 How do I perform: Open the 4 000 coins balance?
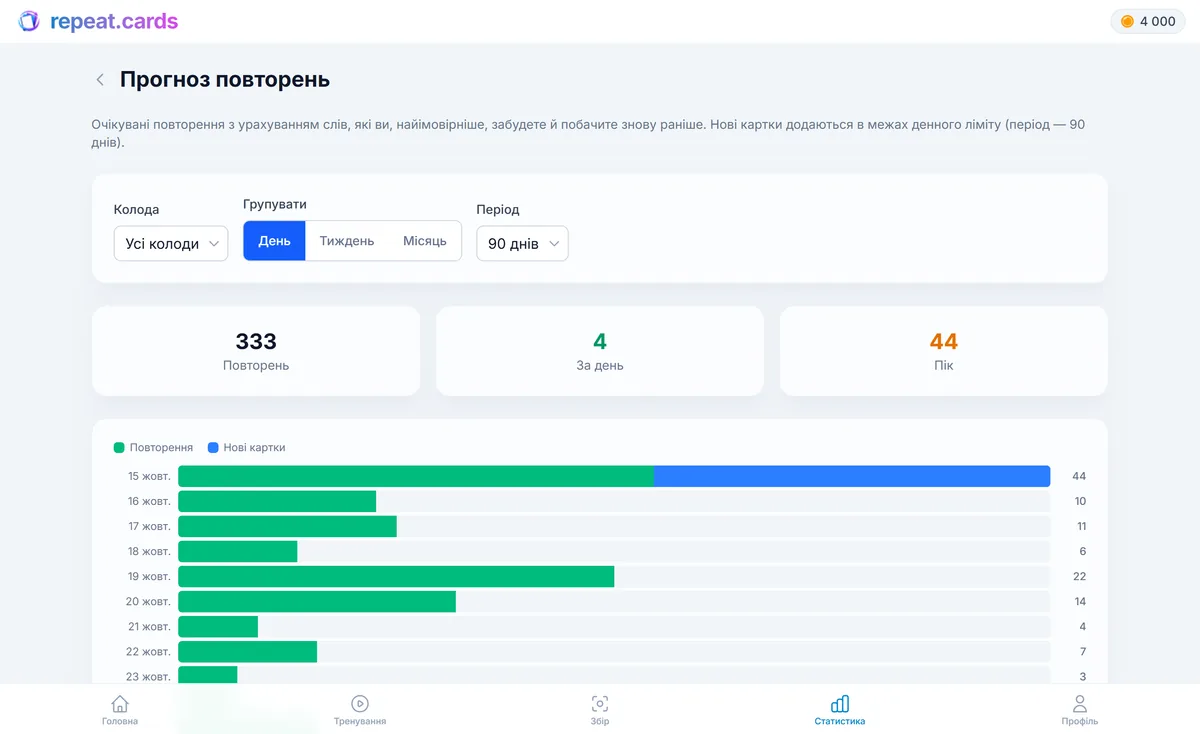coord(1148,21)
